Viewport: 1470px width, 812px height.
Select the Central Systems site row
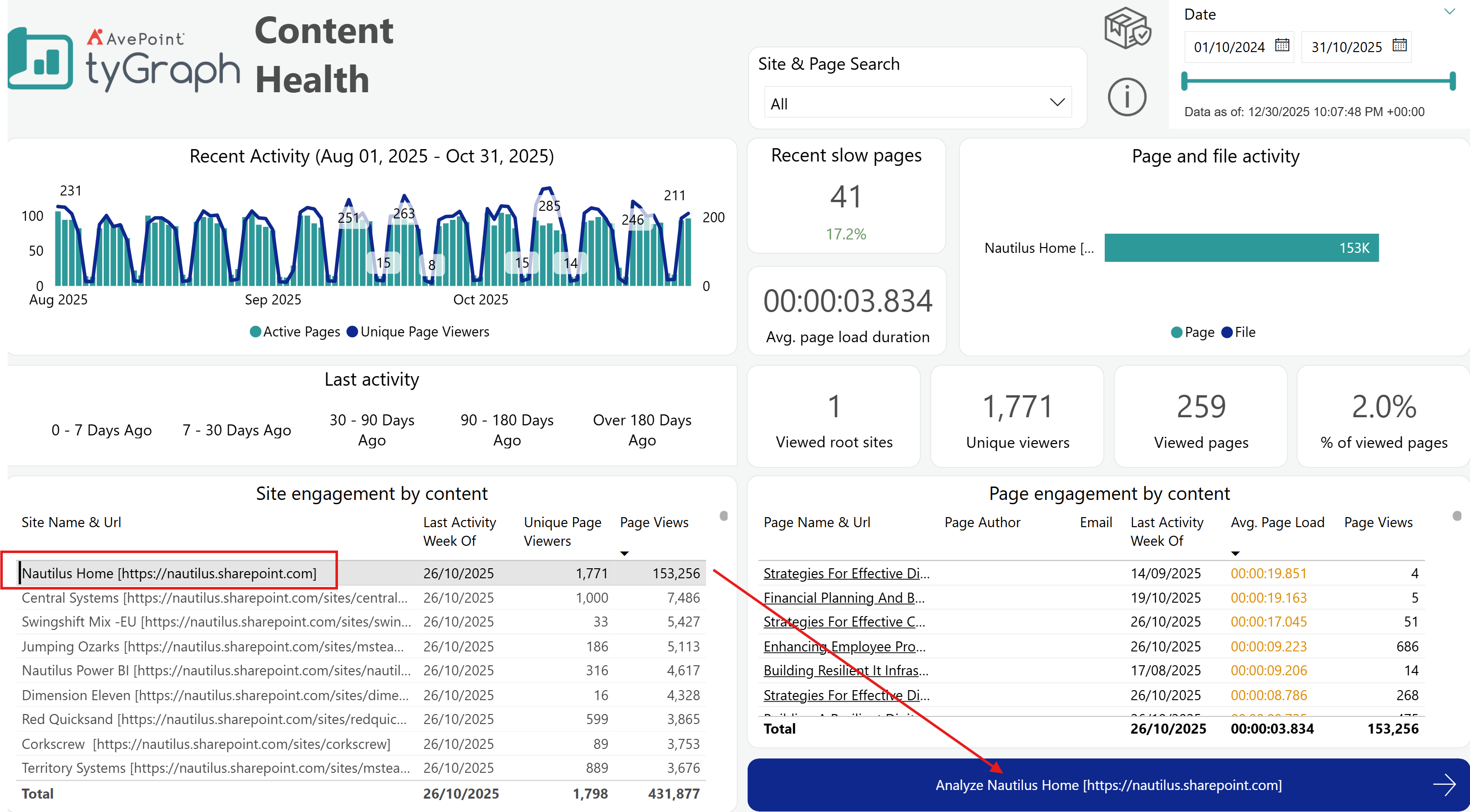tap(360, 597)
